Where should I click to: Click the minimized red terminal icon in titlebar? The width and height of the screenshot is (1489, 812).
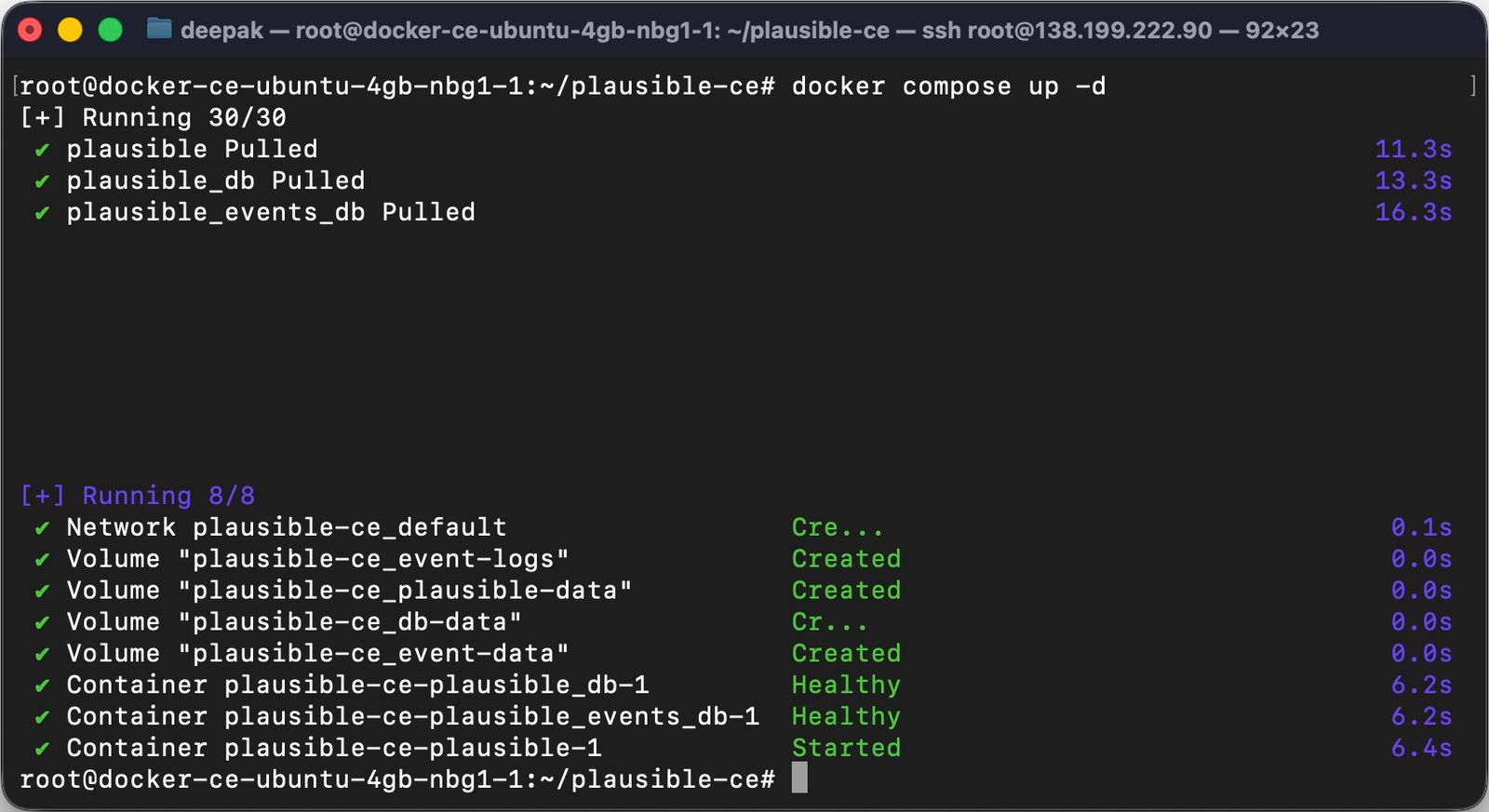point(31,30)
